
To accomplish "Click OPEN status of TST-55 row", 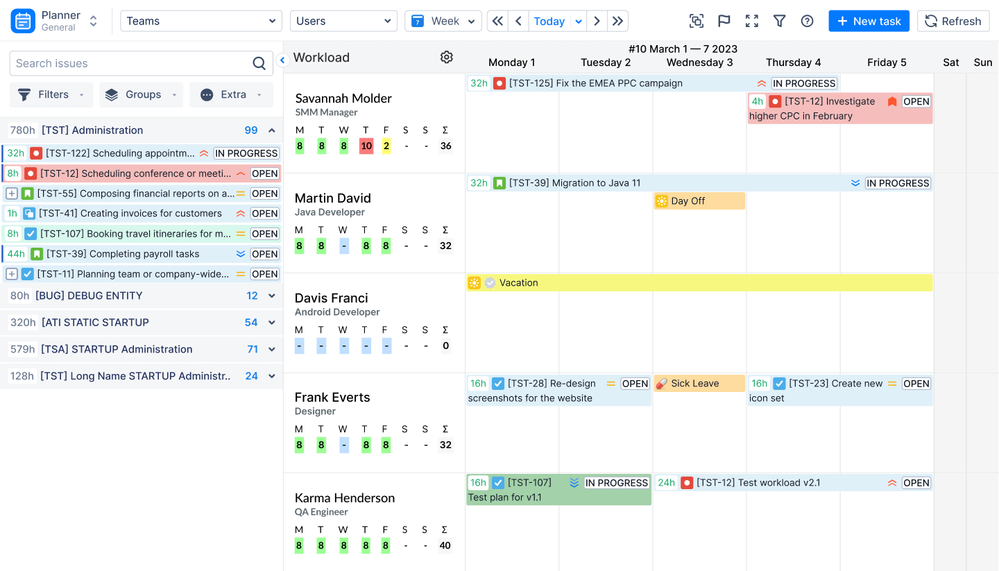I will coord(264,193).
